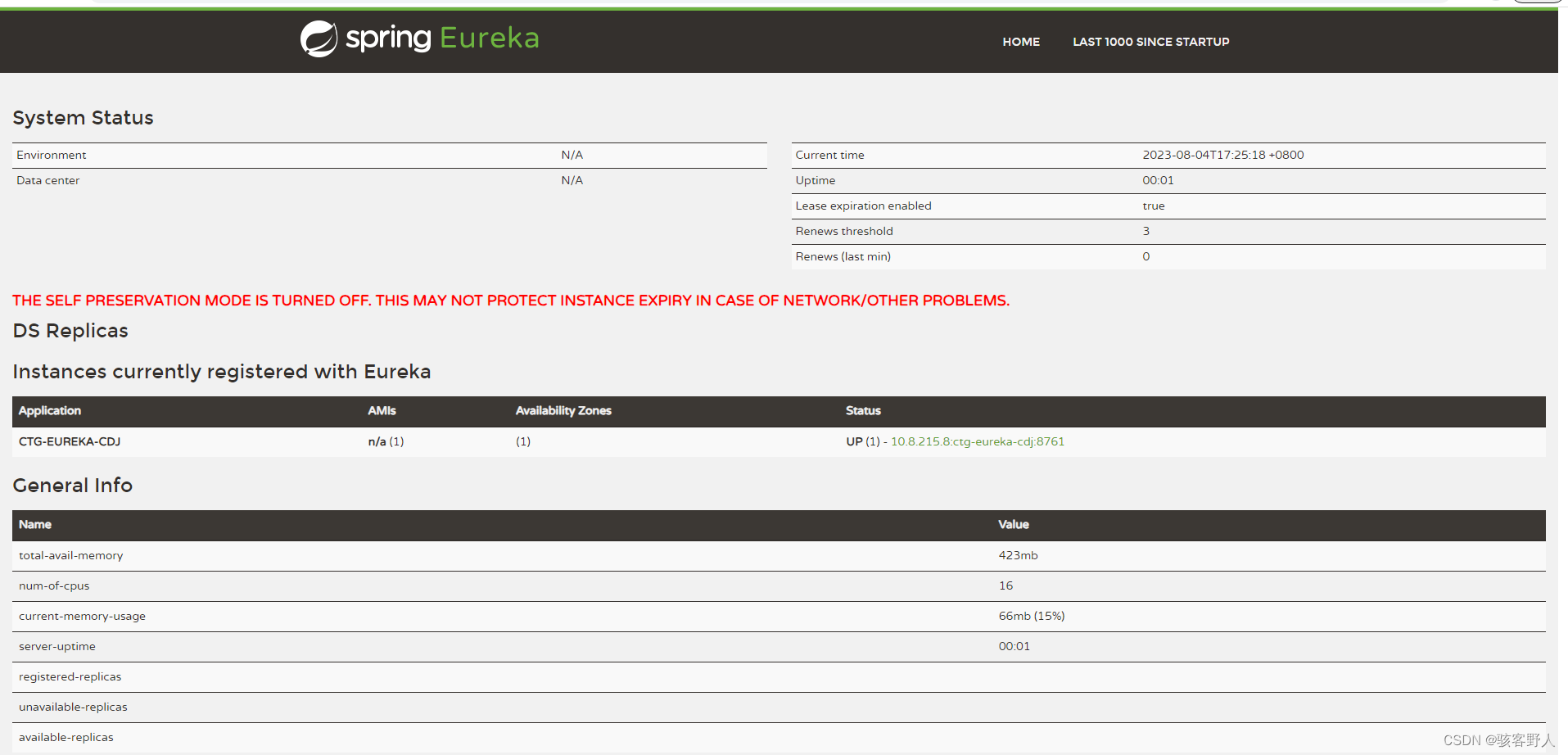
Task: Click the 66mb (15%) usage value
Action: 1032,616
